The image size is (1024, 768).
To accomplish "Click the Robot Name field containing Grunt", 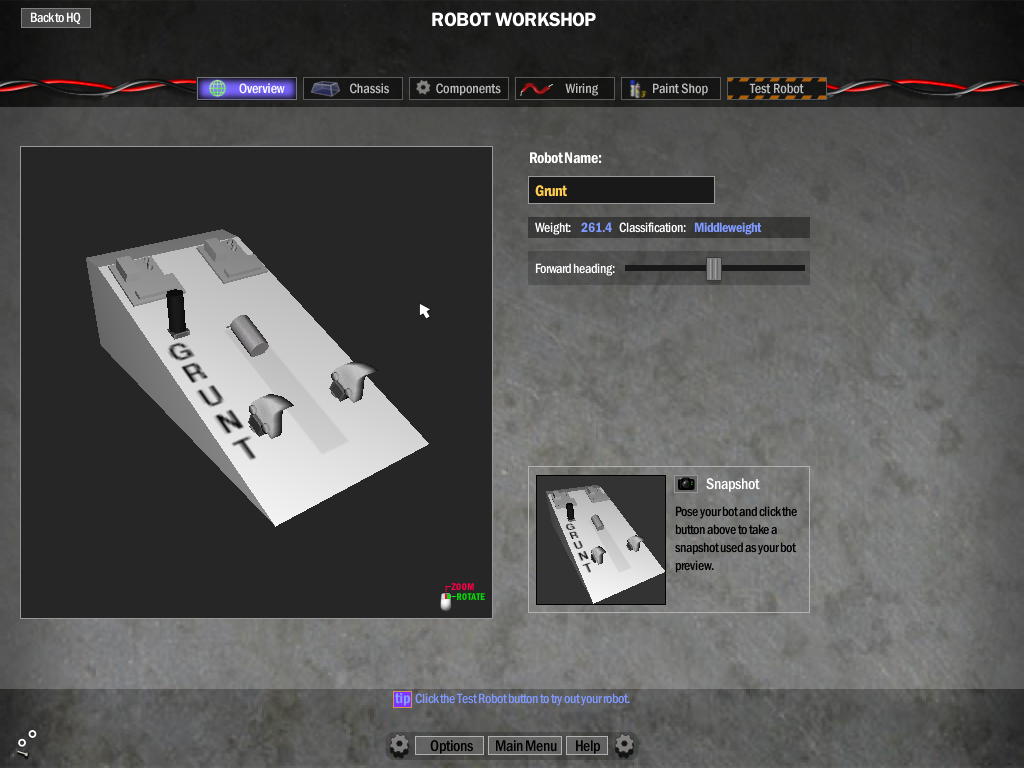I will (621, 190).
